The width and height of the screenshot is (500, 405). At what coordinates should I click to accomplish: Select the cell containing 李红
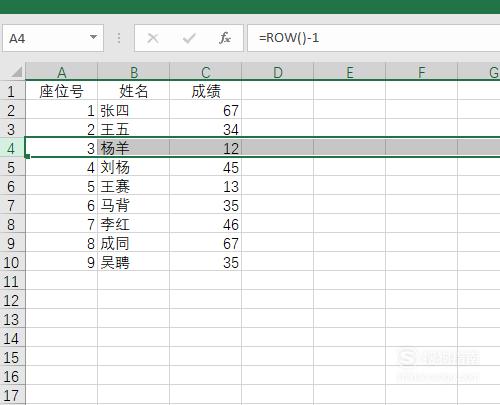tap(134, 224)
